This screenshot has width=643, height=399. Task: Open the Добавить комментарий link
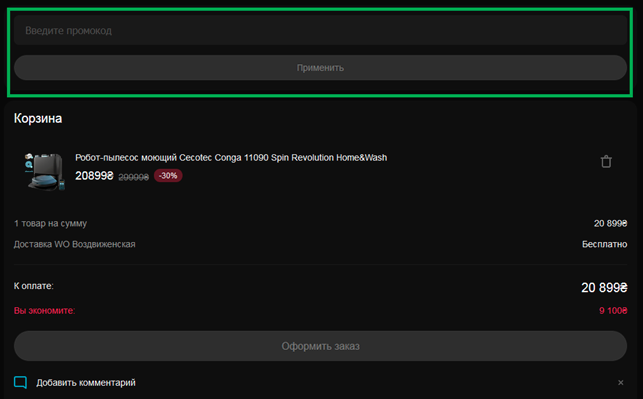(x=86, y=383)
